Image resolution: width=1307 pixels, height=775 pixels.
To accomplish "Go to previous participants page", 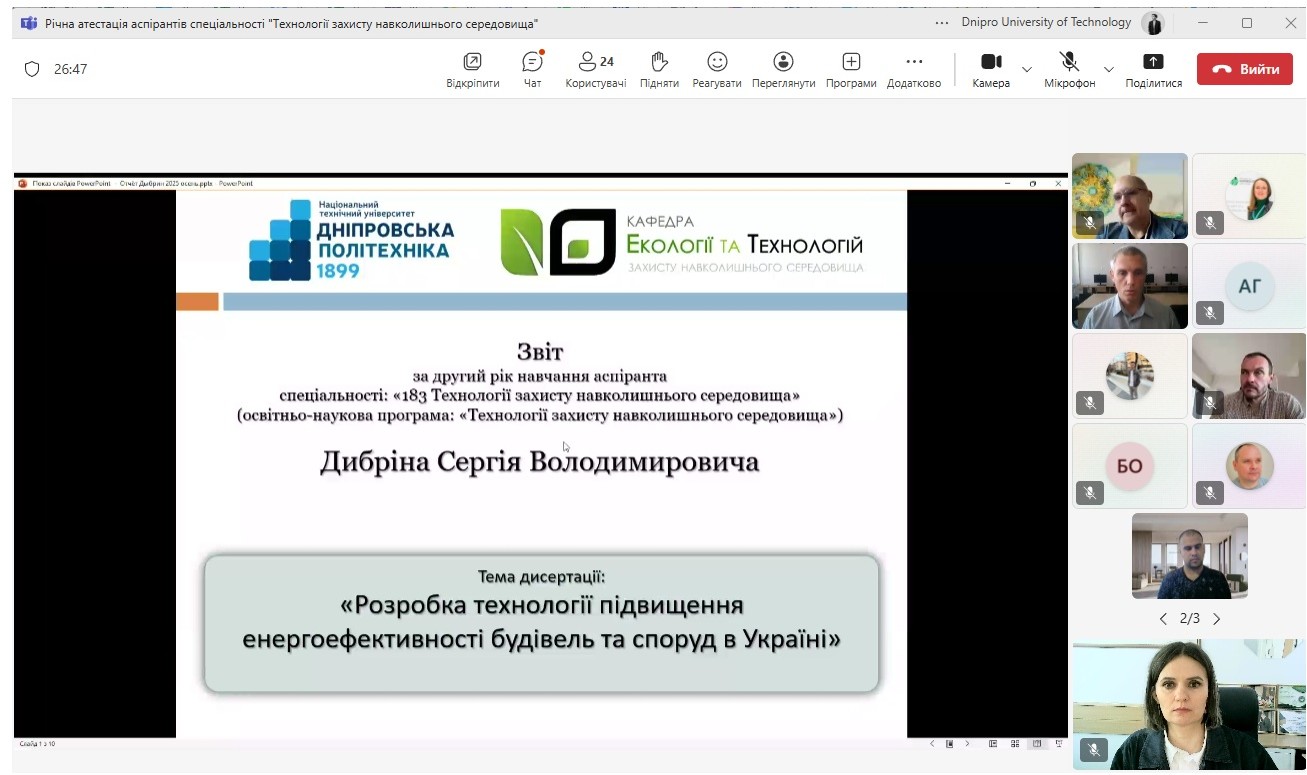I will click(x=1163, y=619).
